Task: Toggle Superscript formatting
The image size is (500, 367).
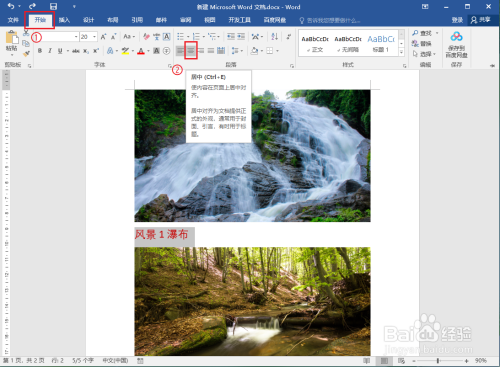Action: pos(96,51)
